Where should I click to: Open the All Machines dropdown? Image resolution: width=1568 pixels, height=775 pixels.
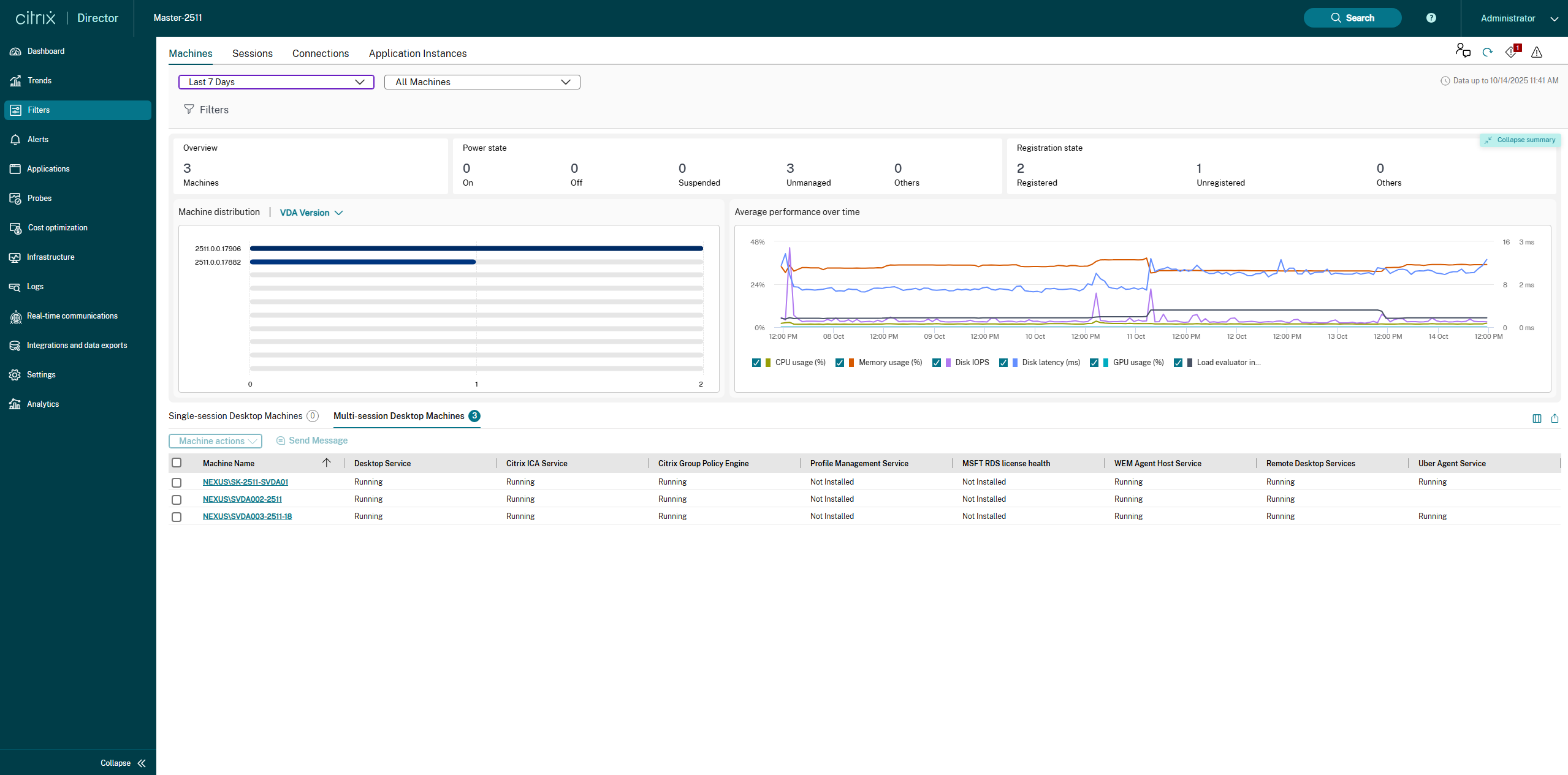pyautogui.click(x=482, y=82)
